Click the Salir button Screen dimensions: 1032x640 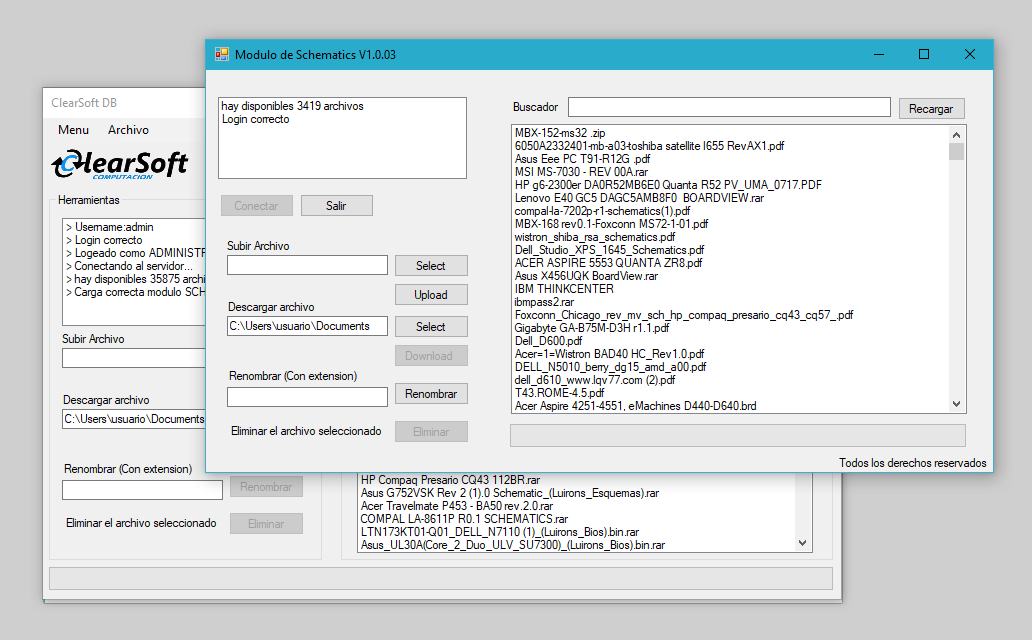336,205
